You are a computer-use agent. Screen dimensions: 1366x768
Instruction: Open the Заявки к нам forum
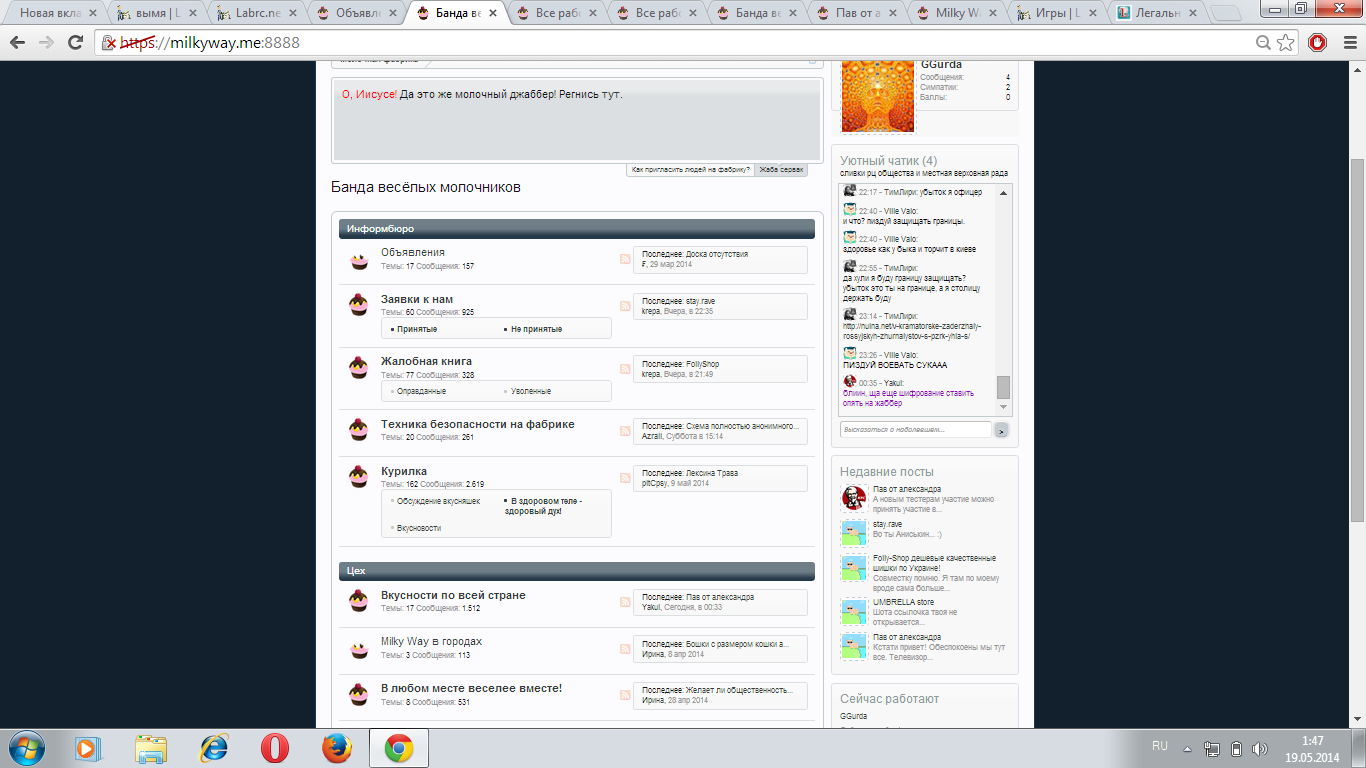click(x=417, y=299)
